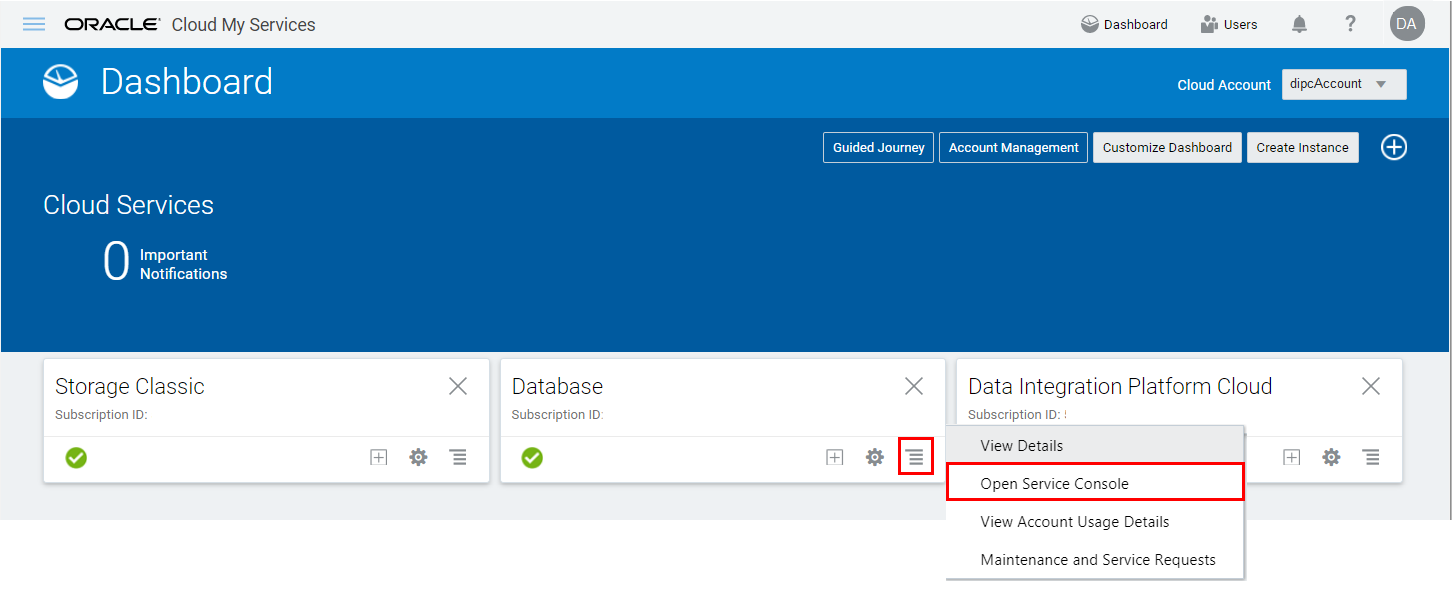Open the Cloud Account dipcAccount dropdown
Viewport: 1452px width, 589px height.
point(1343,84)
